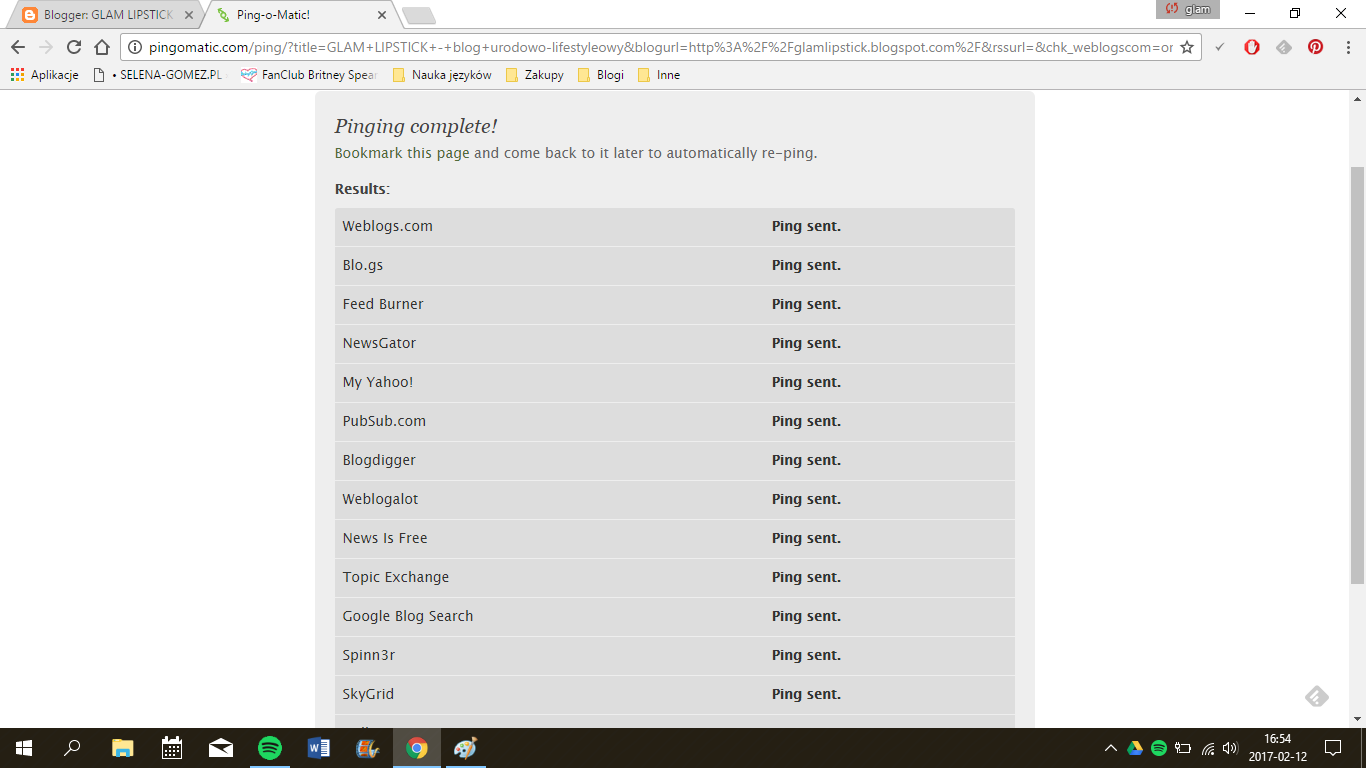Open Windows taskbar search
Screen dimensions: 1366x768
click(x=72, y=748)
